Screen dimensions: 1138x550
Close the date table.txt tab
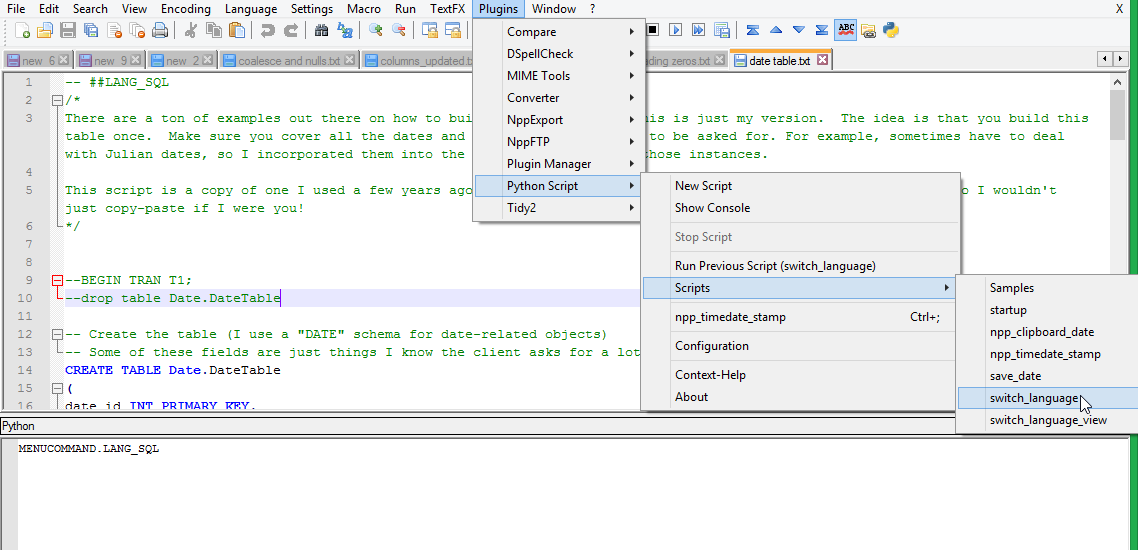[x=822, y=60]
